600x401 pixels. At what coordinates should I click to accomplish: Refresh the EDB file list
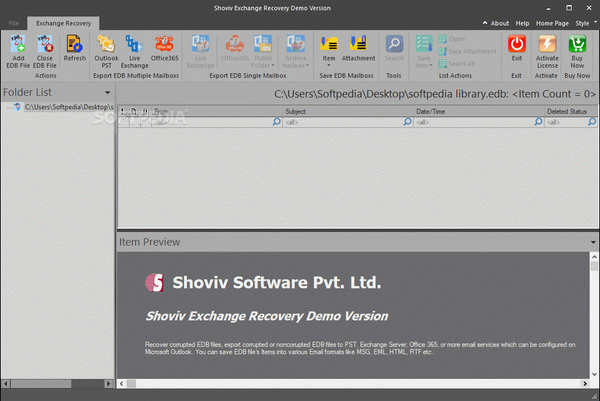tap(75, 48)
